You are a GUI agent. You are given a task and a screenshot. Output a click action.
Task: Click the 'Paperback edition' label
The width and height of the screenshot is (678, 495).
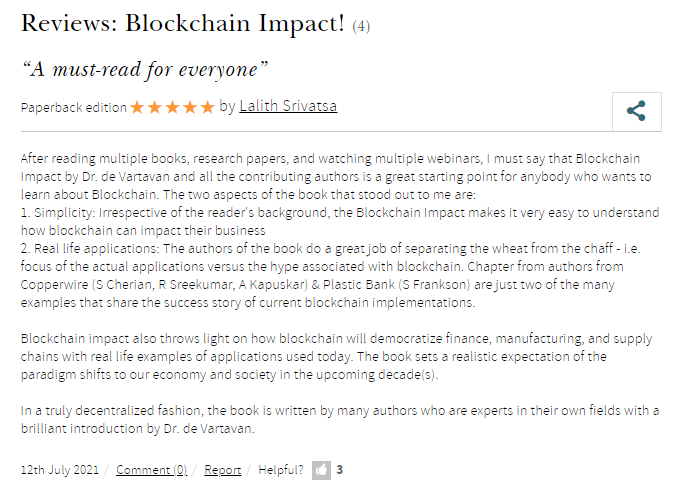tap(73, 107)
